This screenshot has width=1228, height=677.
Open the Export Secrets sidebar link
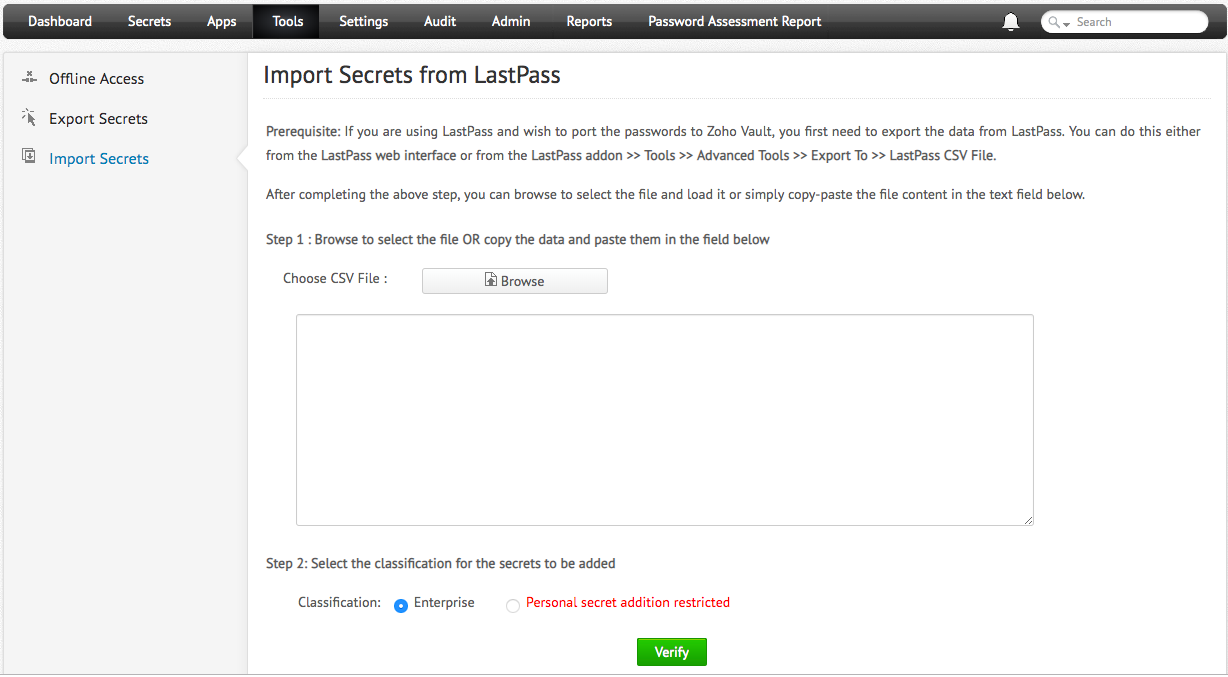click(x=98, y=118)
